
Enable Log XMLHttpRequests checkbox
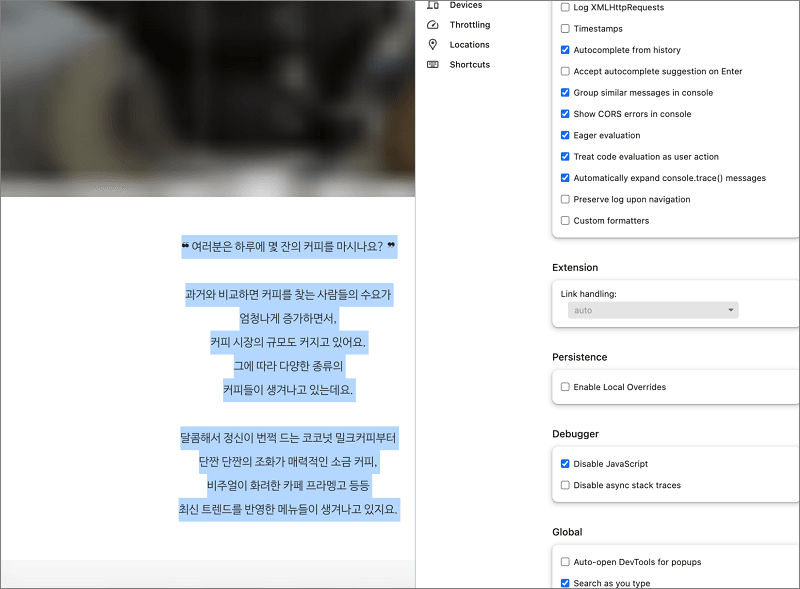tap(565, 7)
